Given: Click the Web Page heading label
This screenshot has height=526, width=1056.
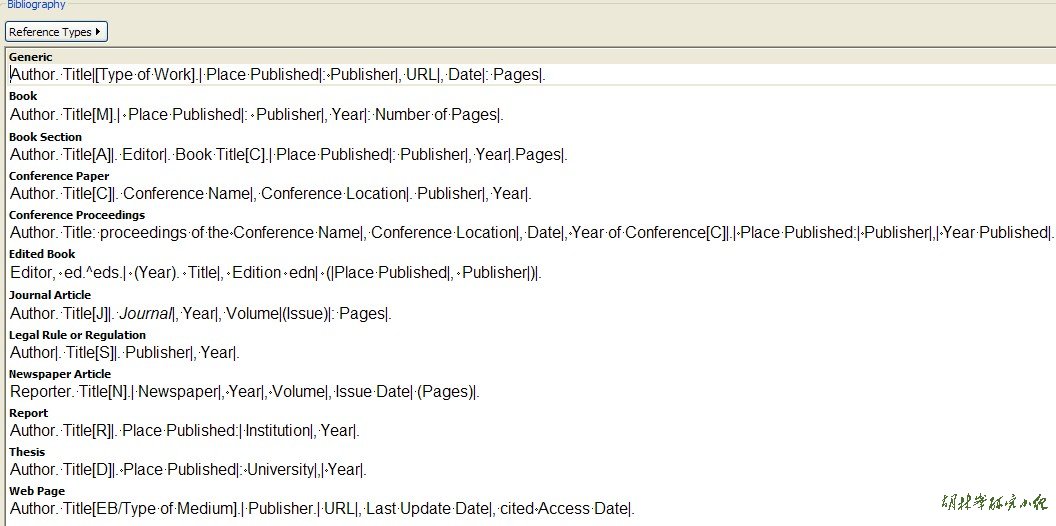Looking at the screenshot, I should point(37,491).
